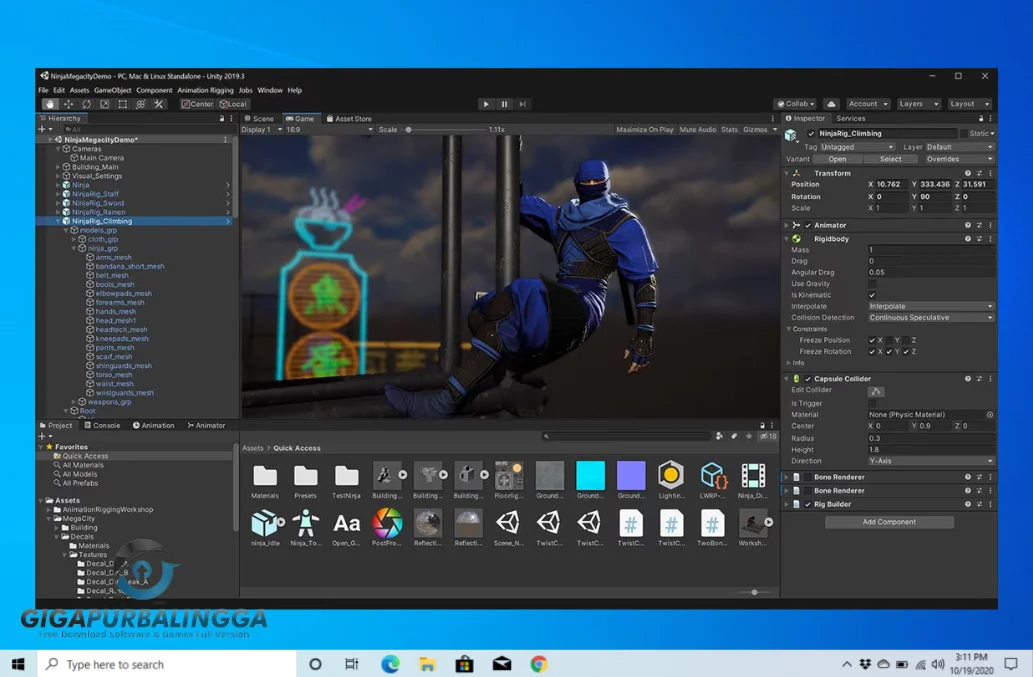Open the Collision Detection dropdown

pyautogui.click(x=930, y=317)
